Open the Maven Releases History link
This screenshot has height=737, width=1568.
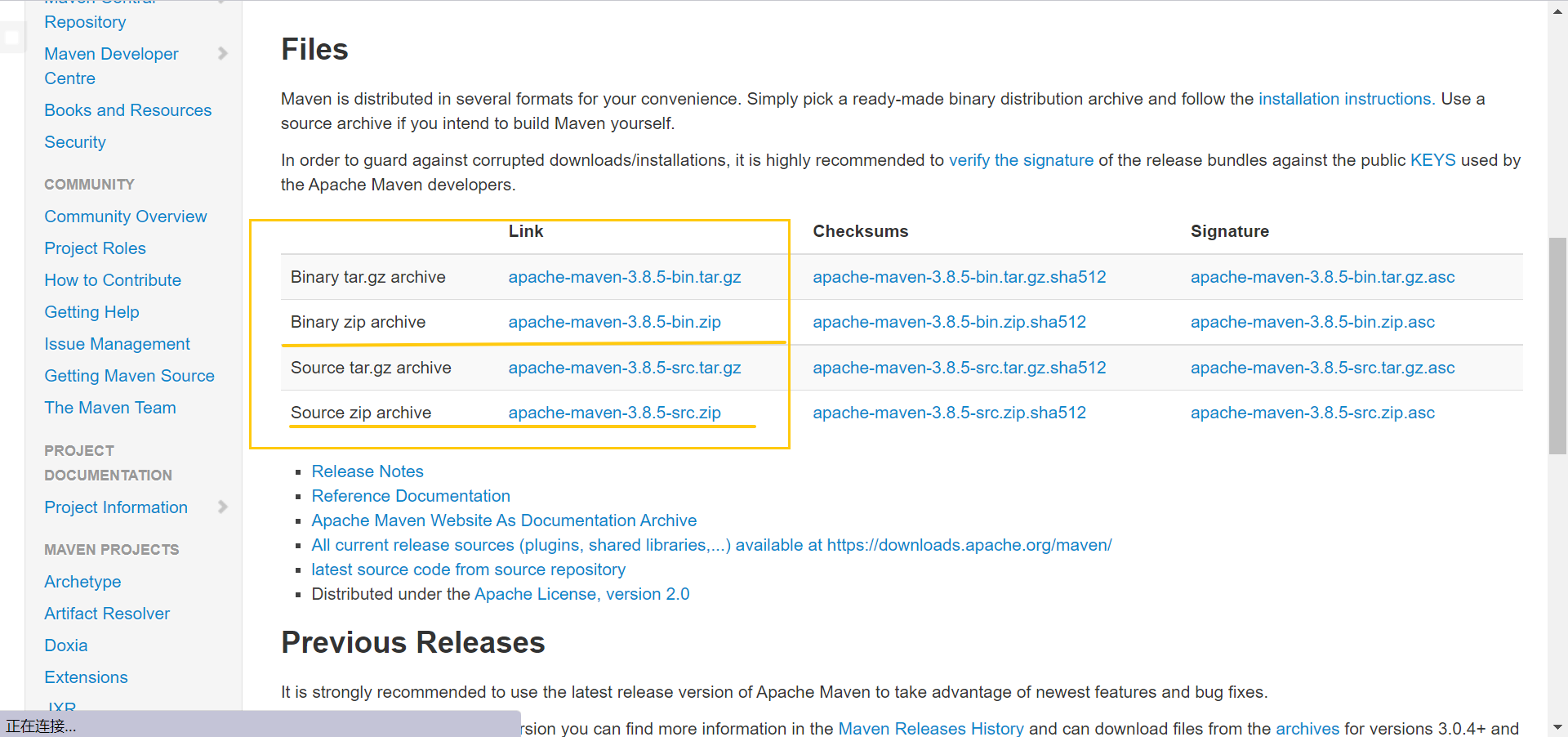point(931,729)
